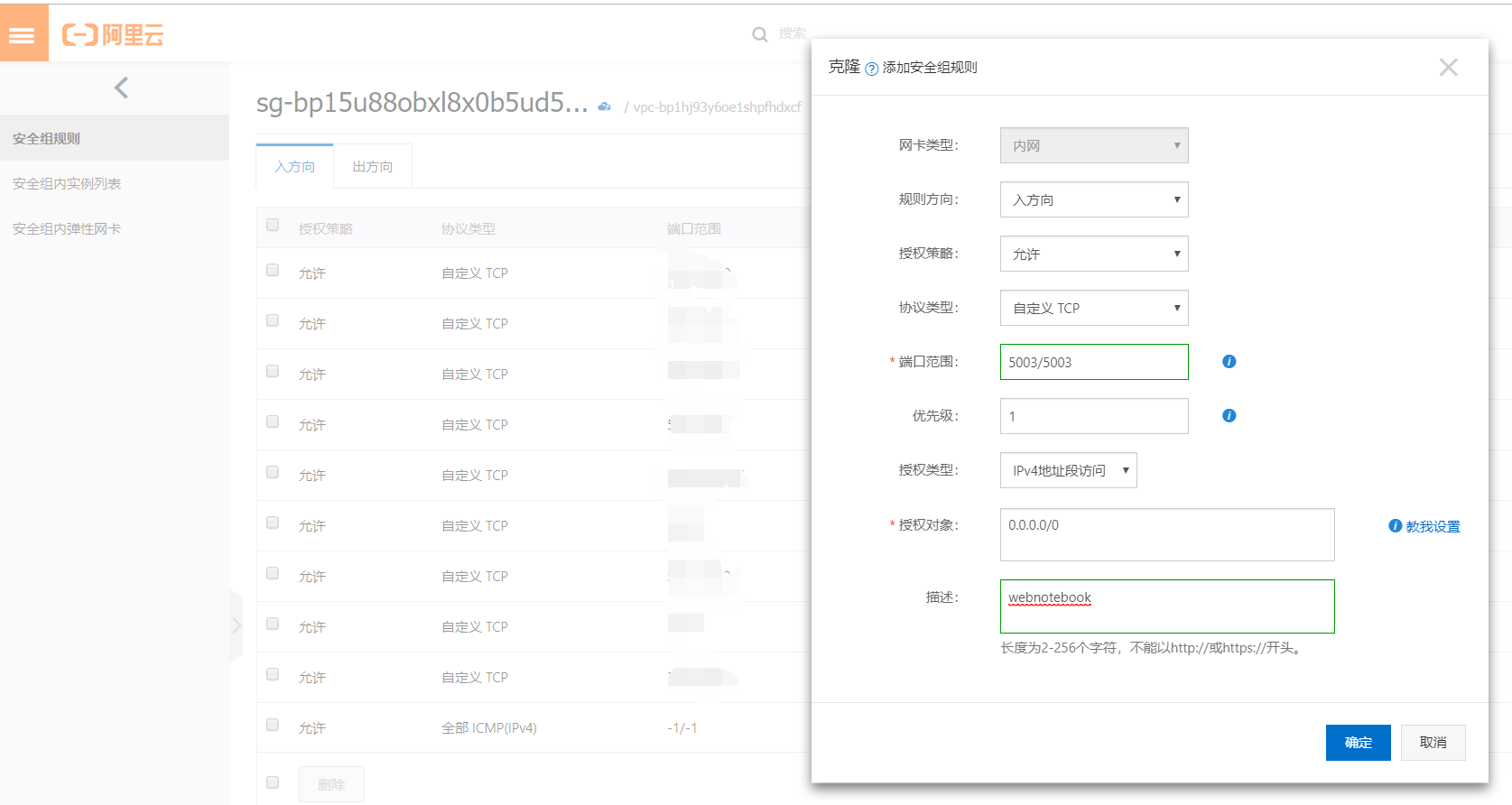The width and height of the screenshot is (1512, 805).
Task: Open the orange hamburger navigation menu
Action: pyautogui.click(x=23, y=33)
